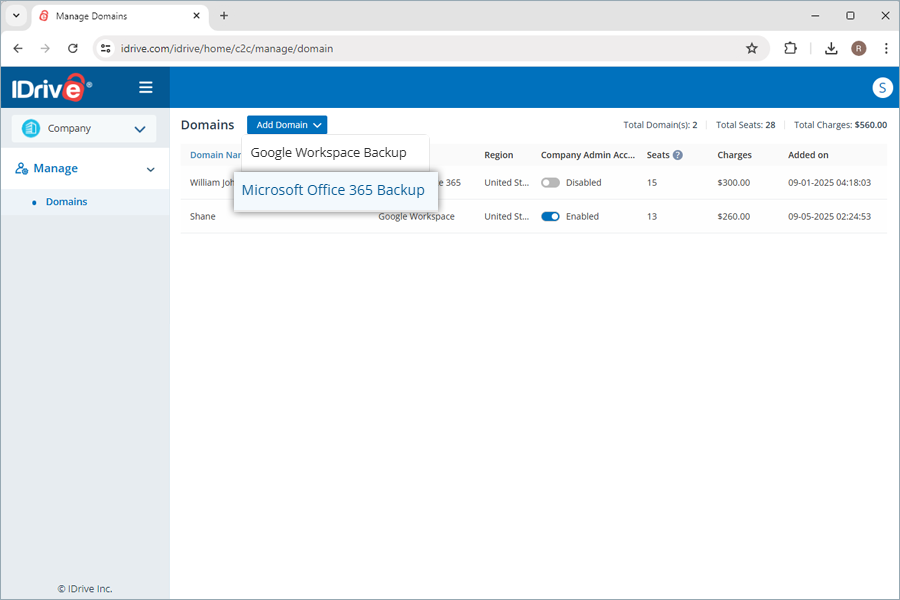This screenshot has height=600, width=900.
Task: Bookmark this page with star icon
Action: [x=751, y=48]
